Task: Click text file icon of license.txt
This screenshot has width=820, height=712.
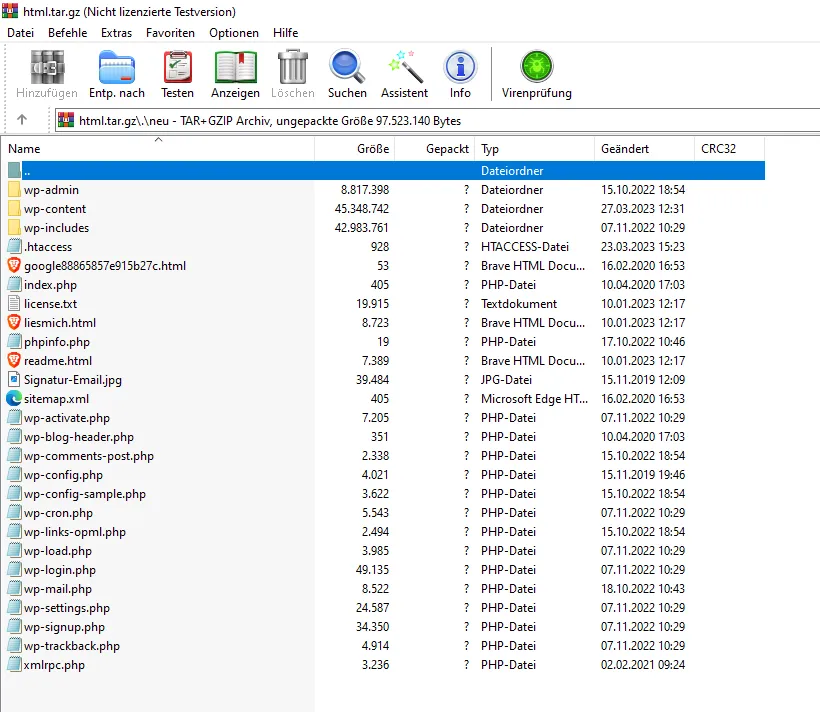Action: [x=15, y=303]
